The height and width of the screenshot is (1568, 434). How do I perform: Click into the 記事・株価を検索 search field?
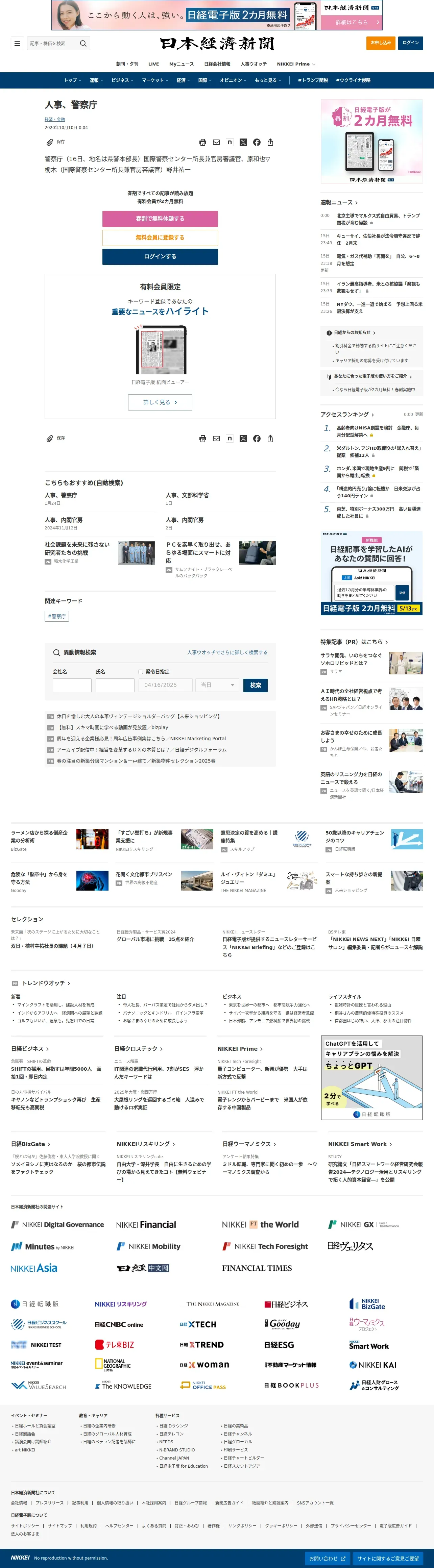pyautogui.click(x=53, y=43)
